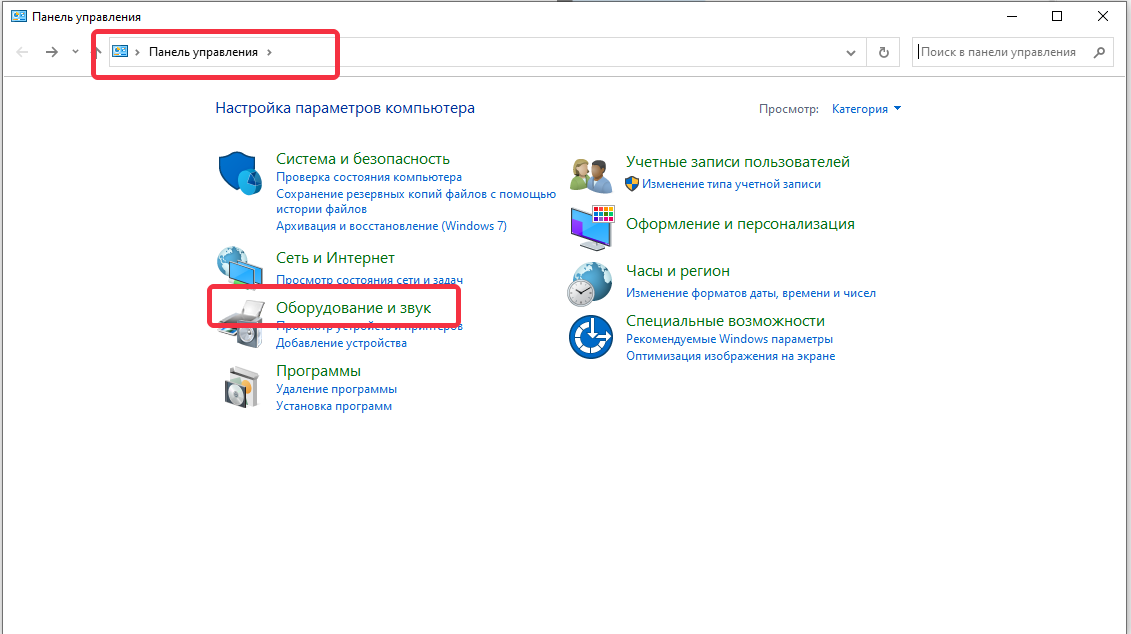Viewport: 1131px width, 634px height.
Task: Open Оборудование и звук category
Action: (353, 308)
